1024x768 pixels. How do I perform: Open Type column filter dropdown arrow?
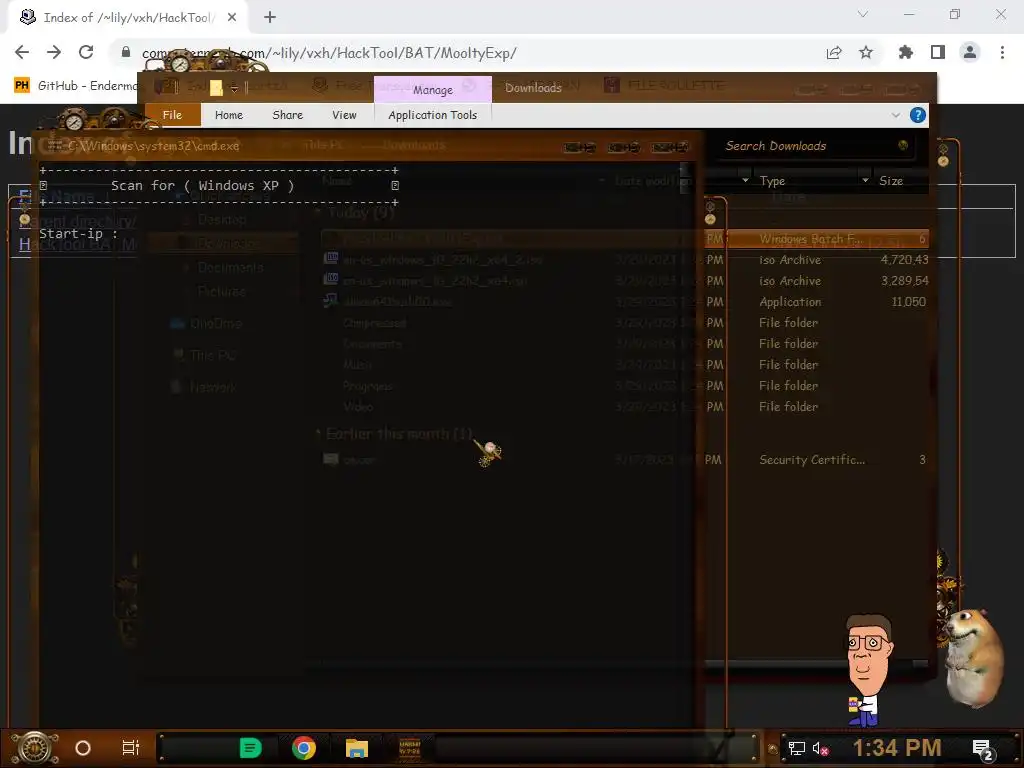tap(745, 180)
